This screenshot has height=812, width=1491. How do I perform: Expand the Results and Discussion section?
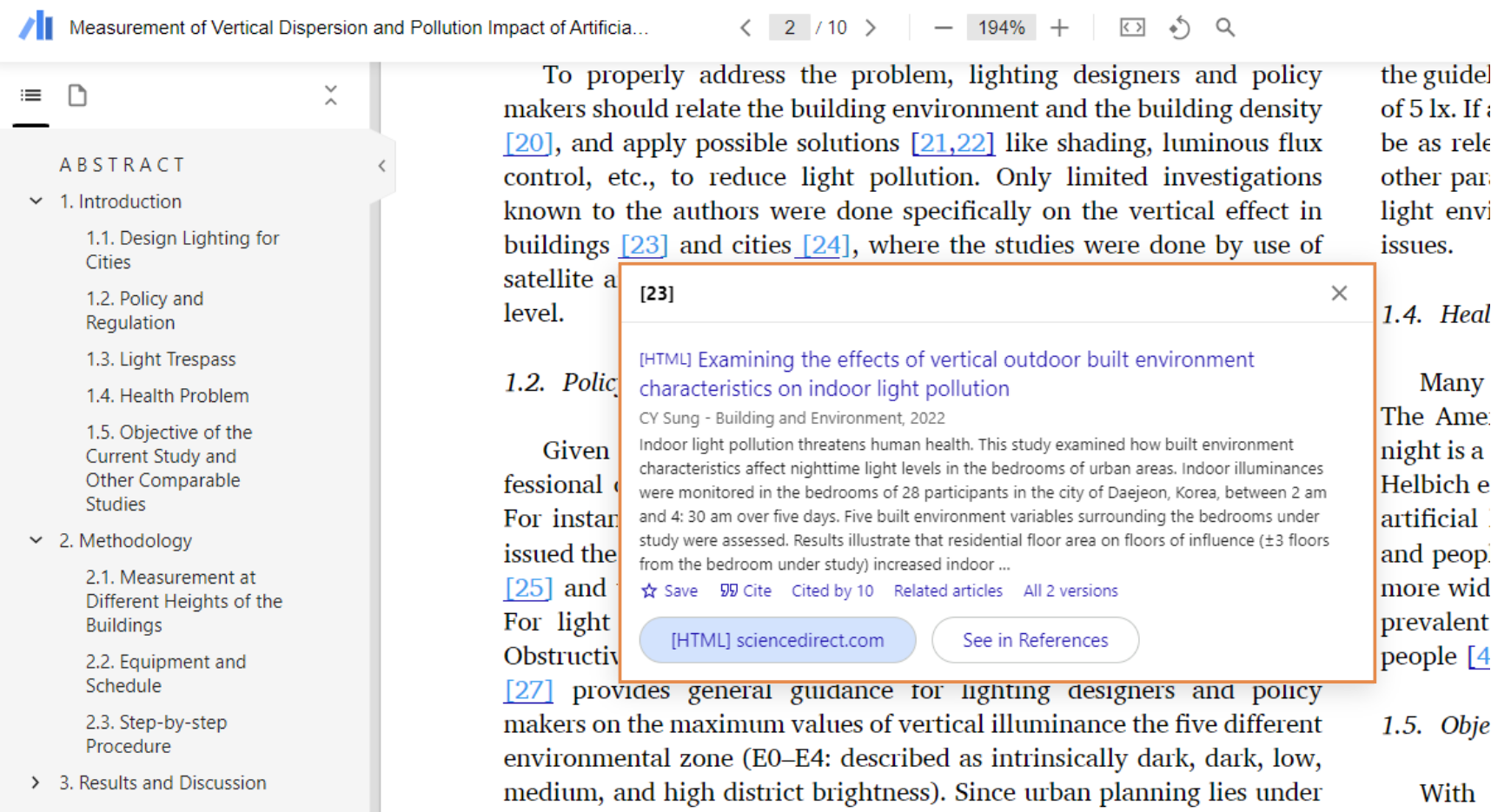point(36,782)
